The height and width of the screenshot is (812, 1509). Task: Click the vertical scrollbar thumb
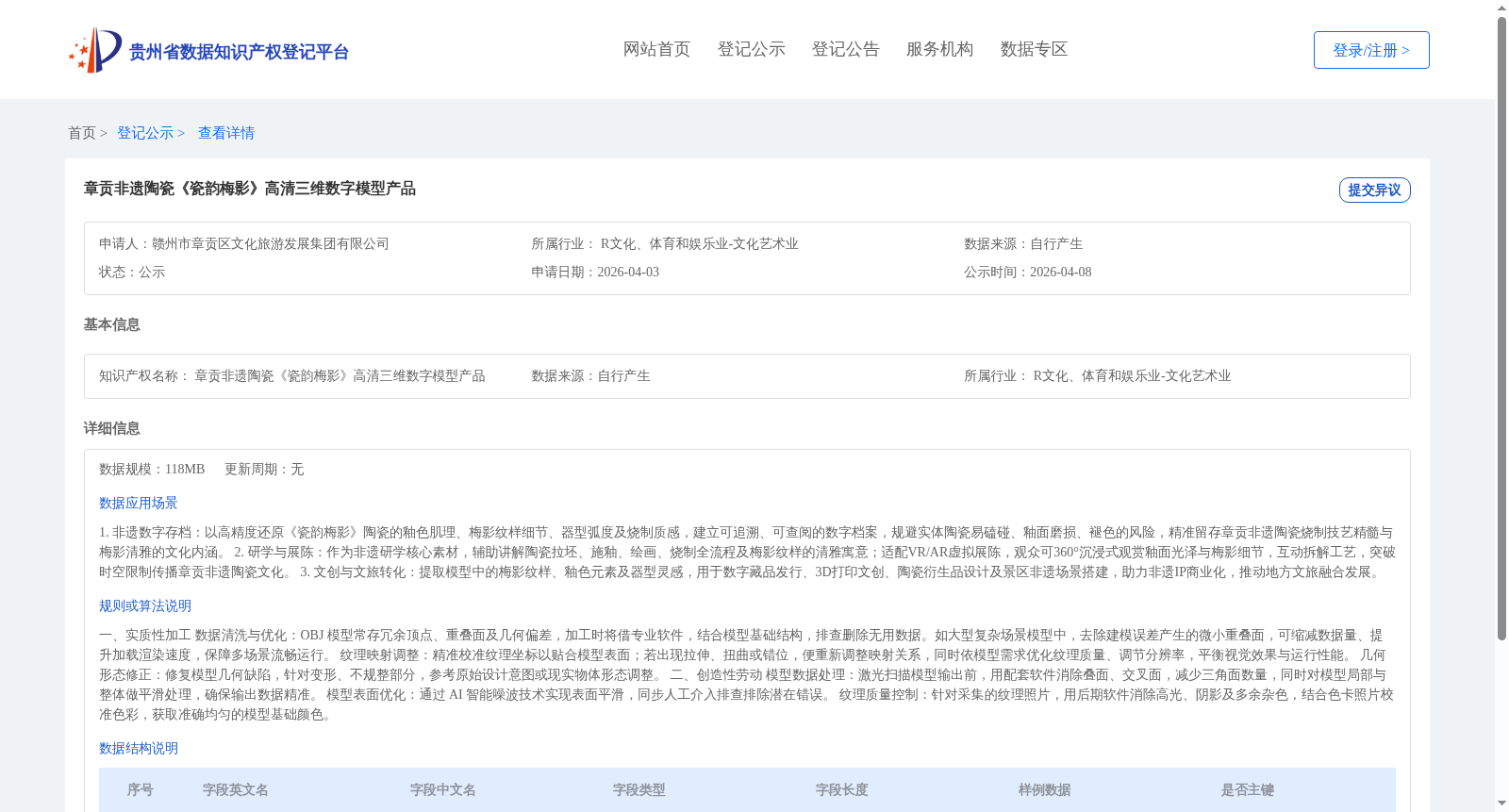[1501, 328]
